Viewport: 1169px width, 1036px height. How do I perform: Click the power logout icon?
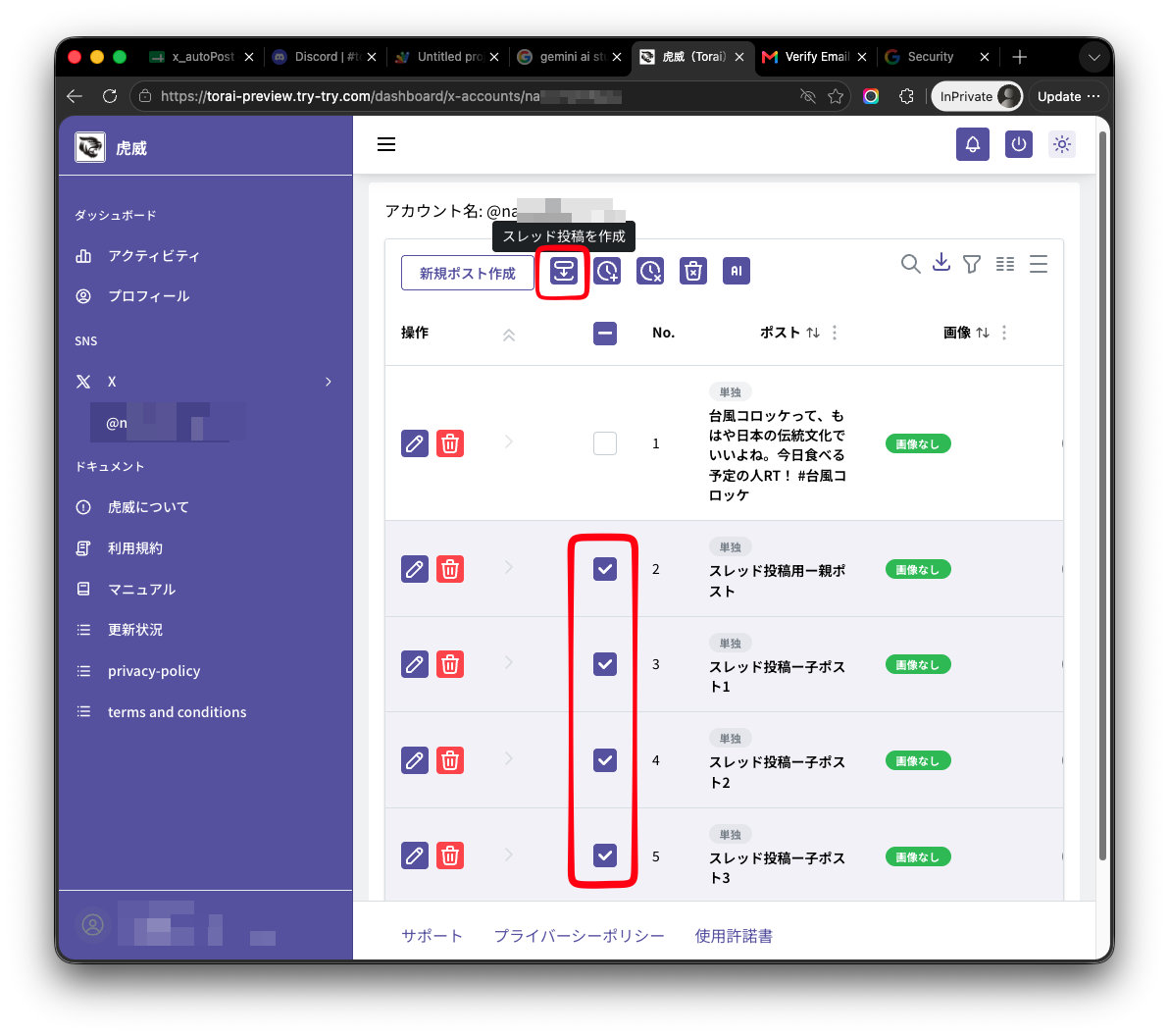(1018, 144)
